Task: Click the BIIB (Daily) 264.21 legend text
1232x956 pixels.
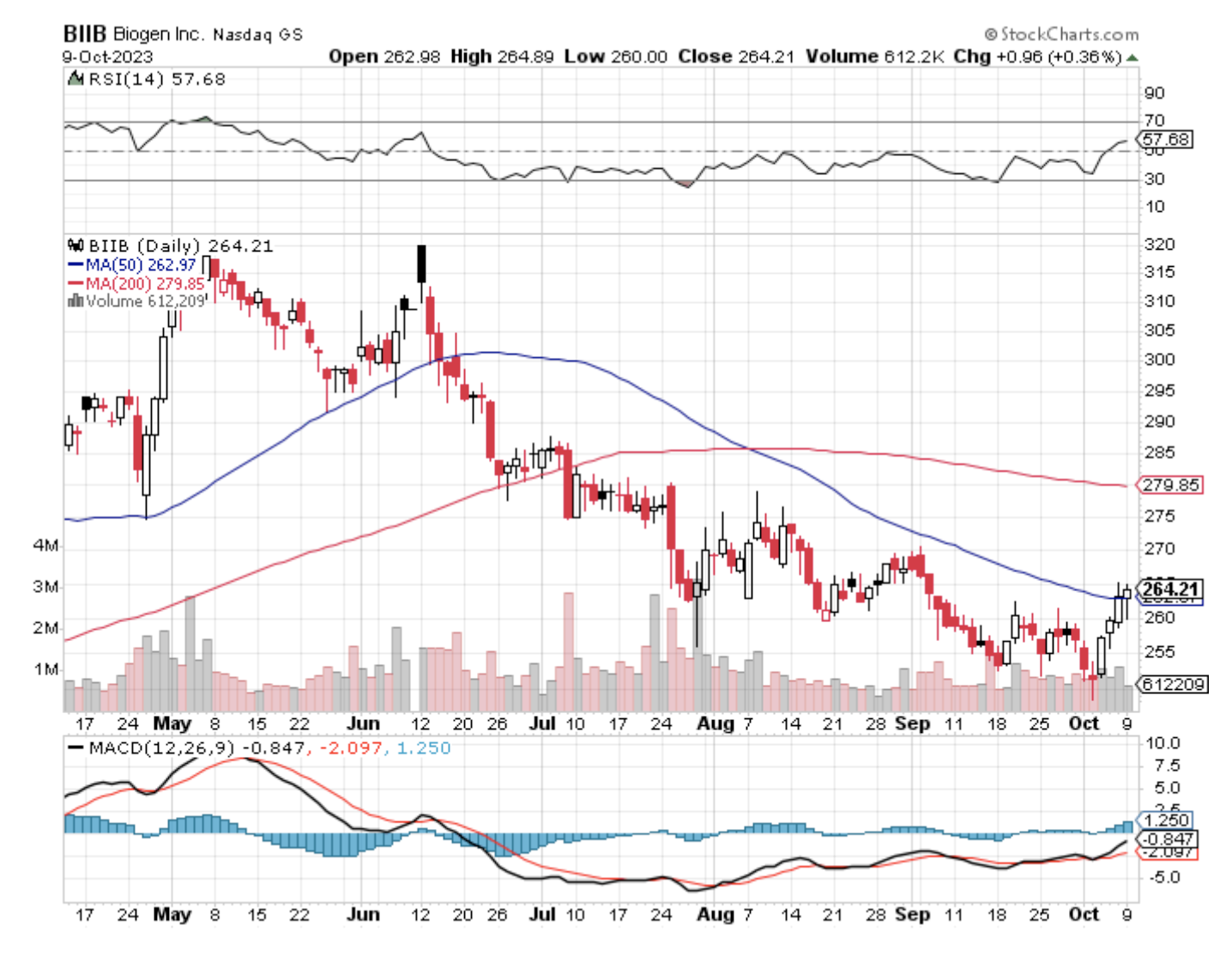Action: (181, 245)
